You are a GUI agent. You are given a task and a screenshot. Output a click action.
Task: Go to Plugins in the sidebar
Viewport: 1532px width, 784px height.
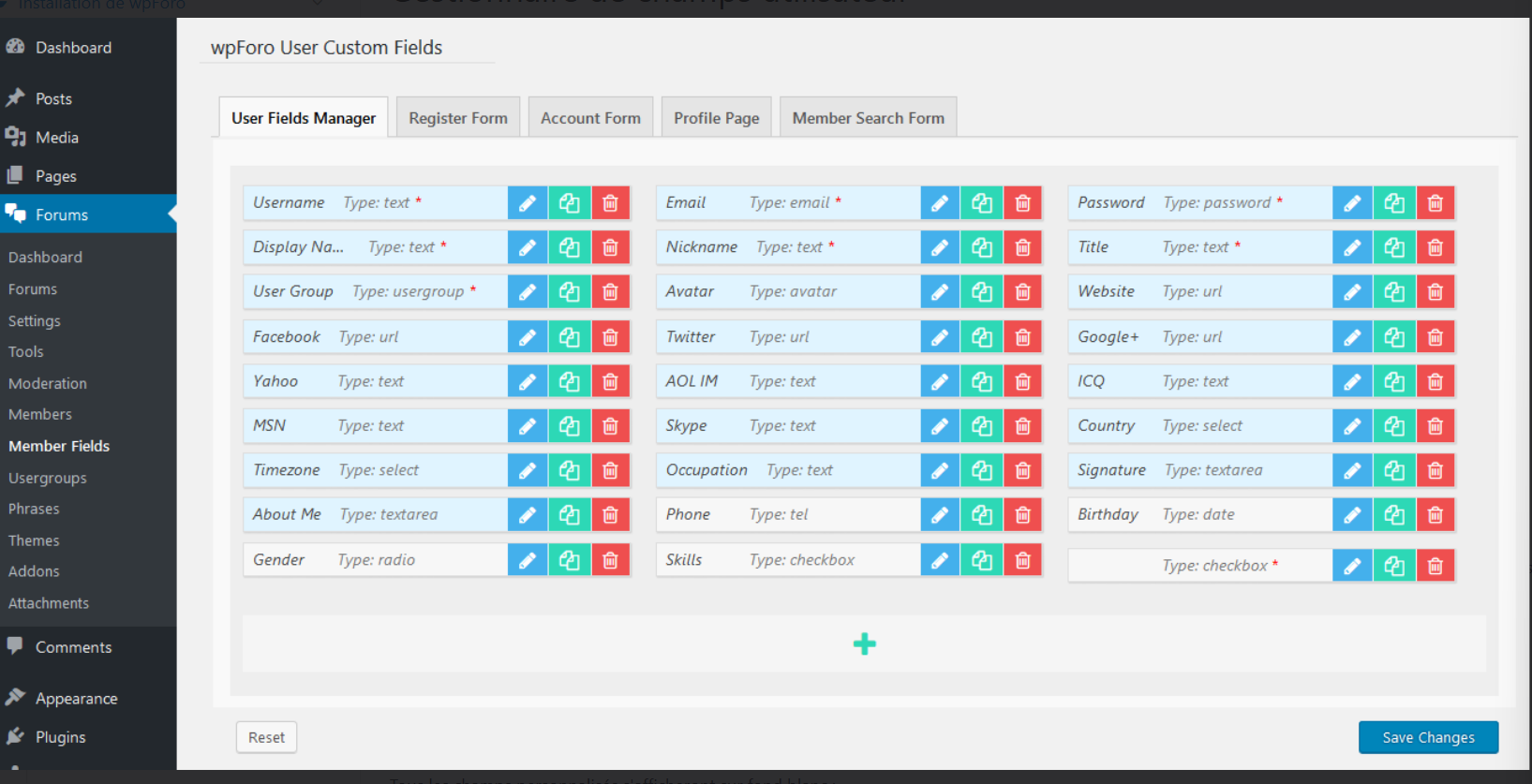pos(60,737)
